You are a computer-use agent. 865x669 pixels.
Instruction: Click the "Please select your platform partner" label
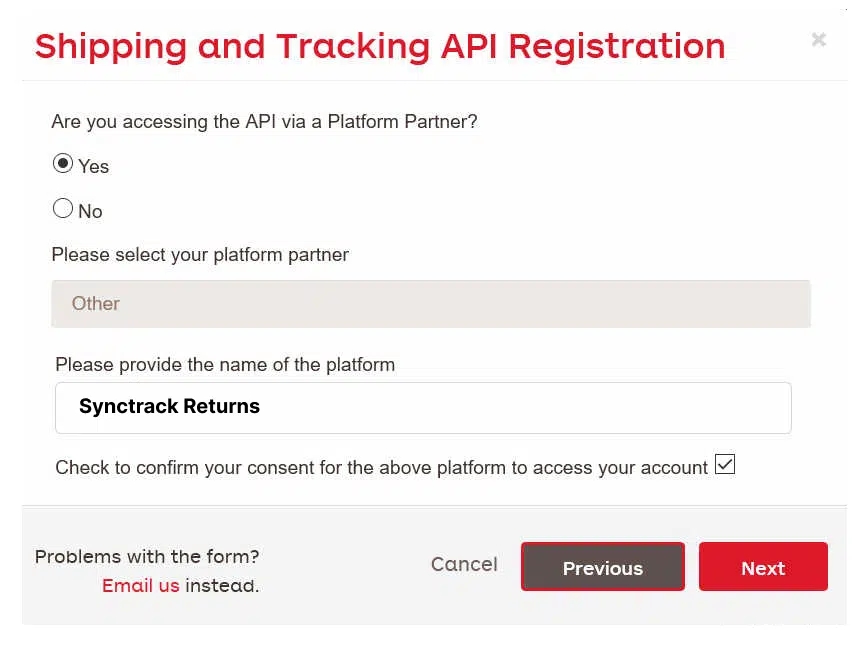(x=200, y=255)
